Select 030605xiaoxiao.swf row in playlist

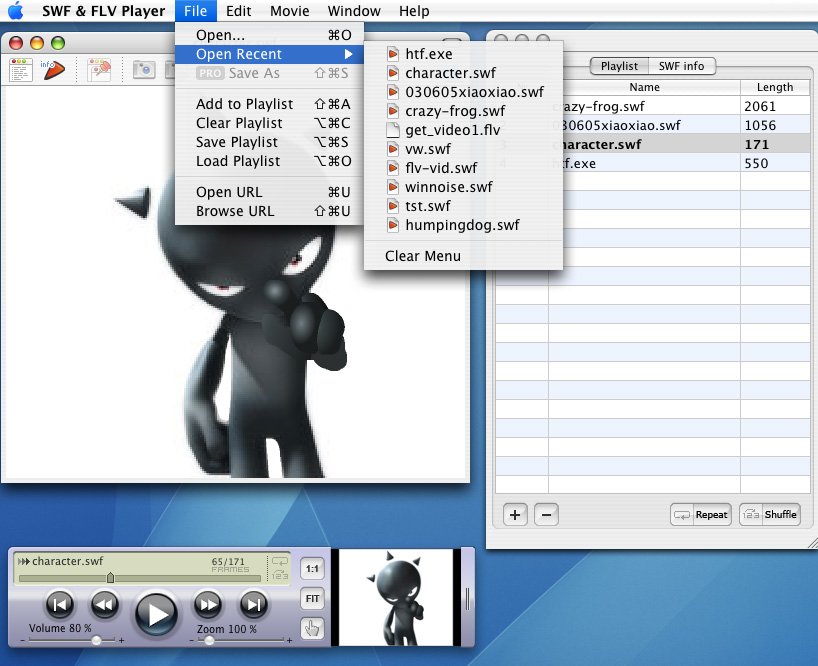[652, 125]
